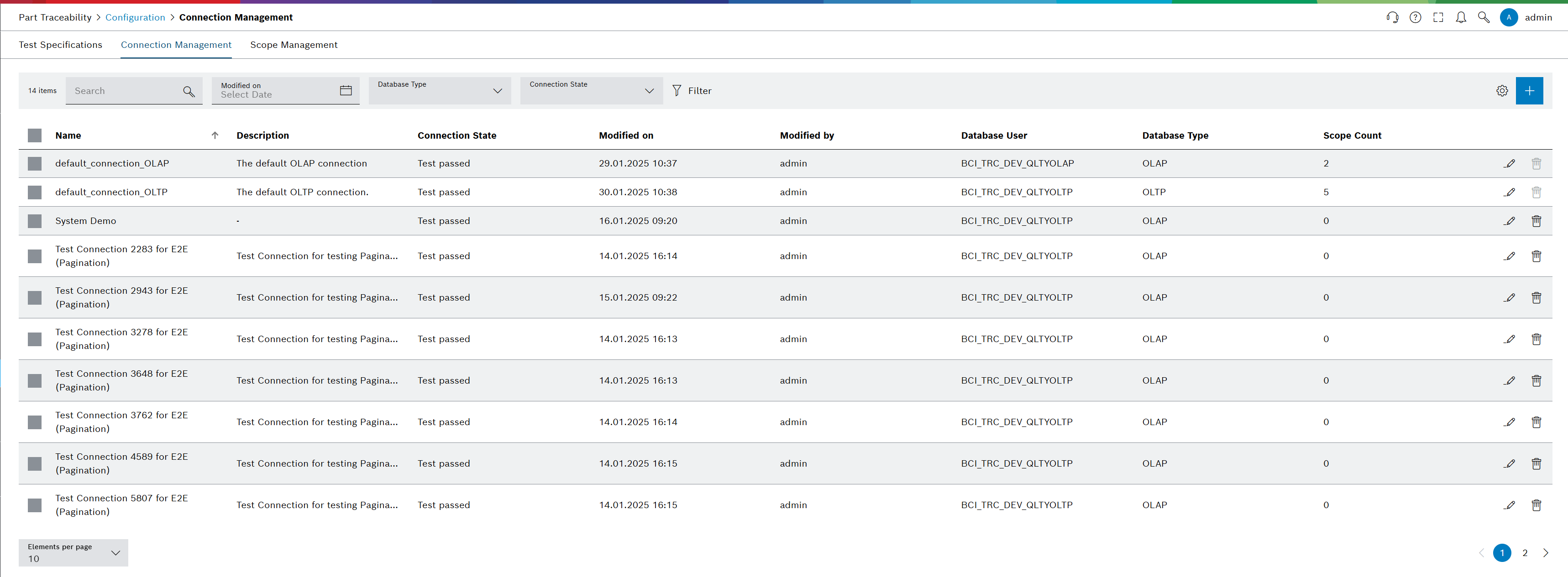Image resolution: width=1568 pixels, height=577 pixels.
Task: Check Test Connection 3648 checkbox
Action: 35,380
